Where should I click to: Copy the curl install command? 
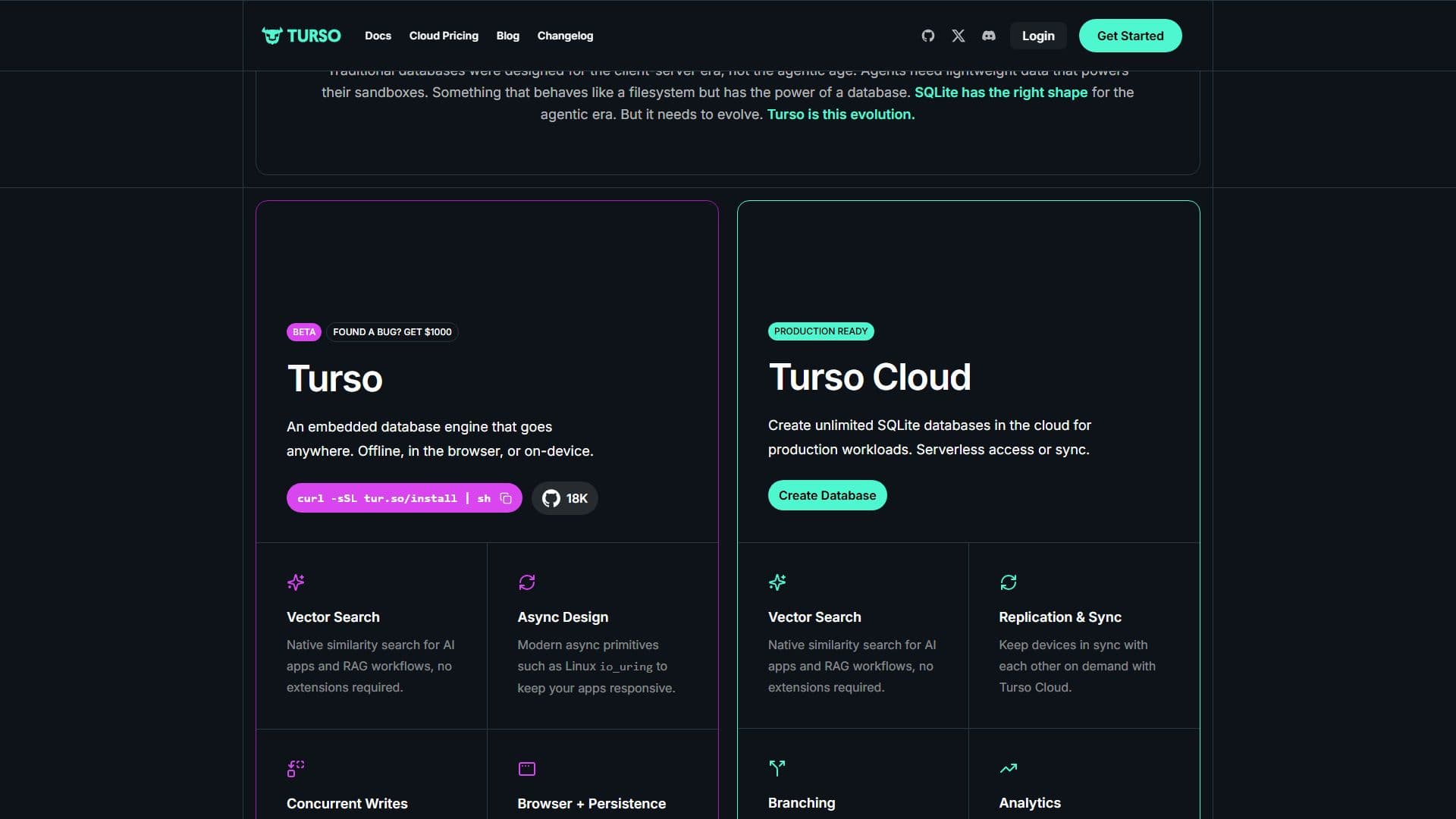tap(506, 498)
